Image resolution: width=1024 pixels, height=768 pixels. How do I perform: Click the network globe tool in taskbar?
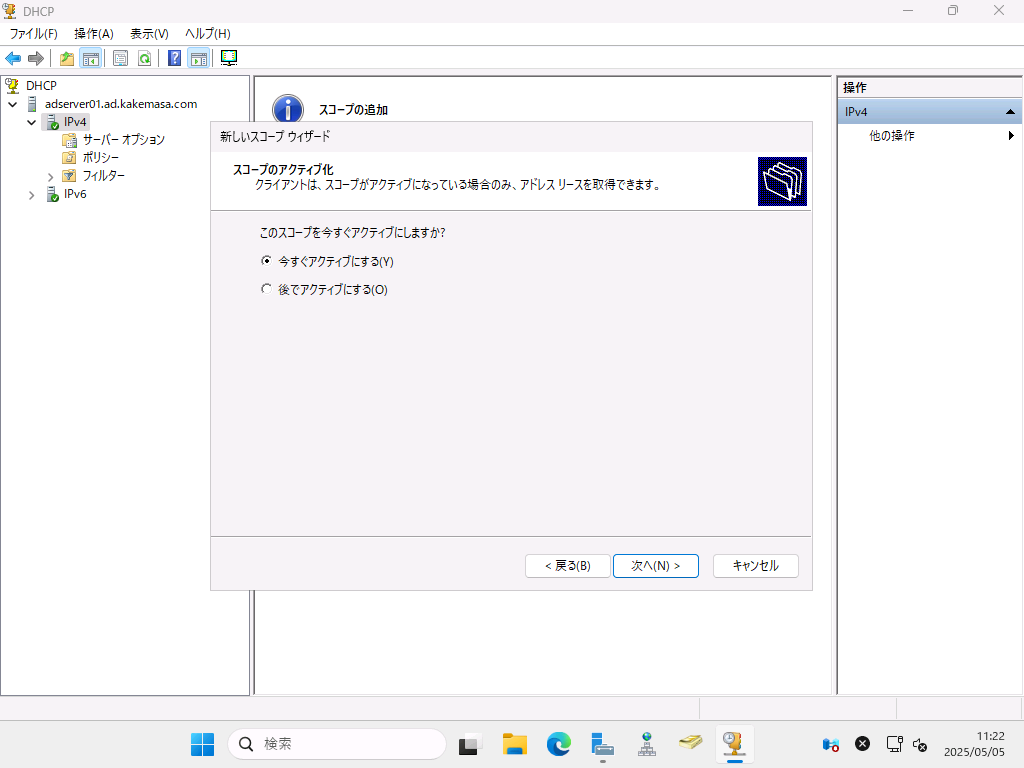pyautogui.click(x=647, y=744)
